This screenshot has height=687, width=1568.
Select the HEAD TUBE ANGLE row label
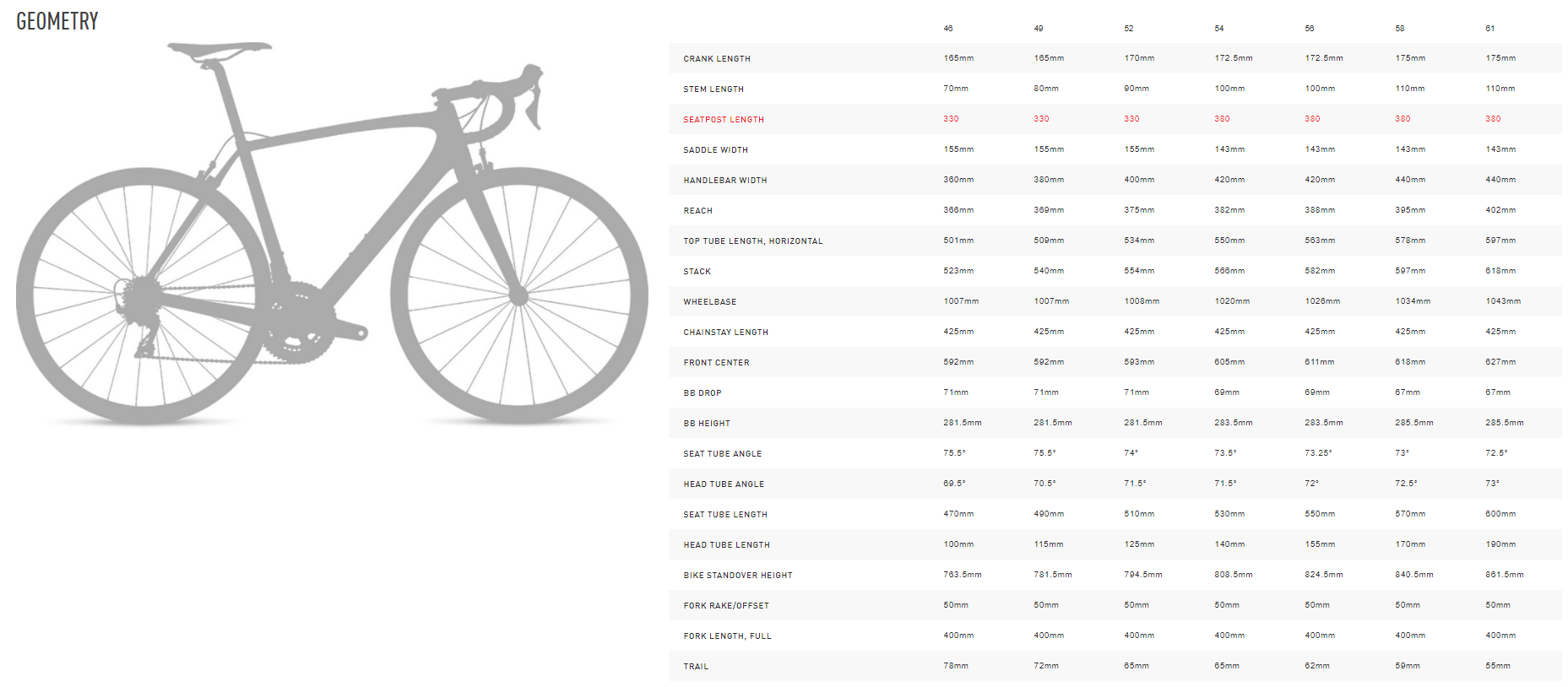(x=723, y=484)
